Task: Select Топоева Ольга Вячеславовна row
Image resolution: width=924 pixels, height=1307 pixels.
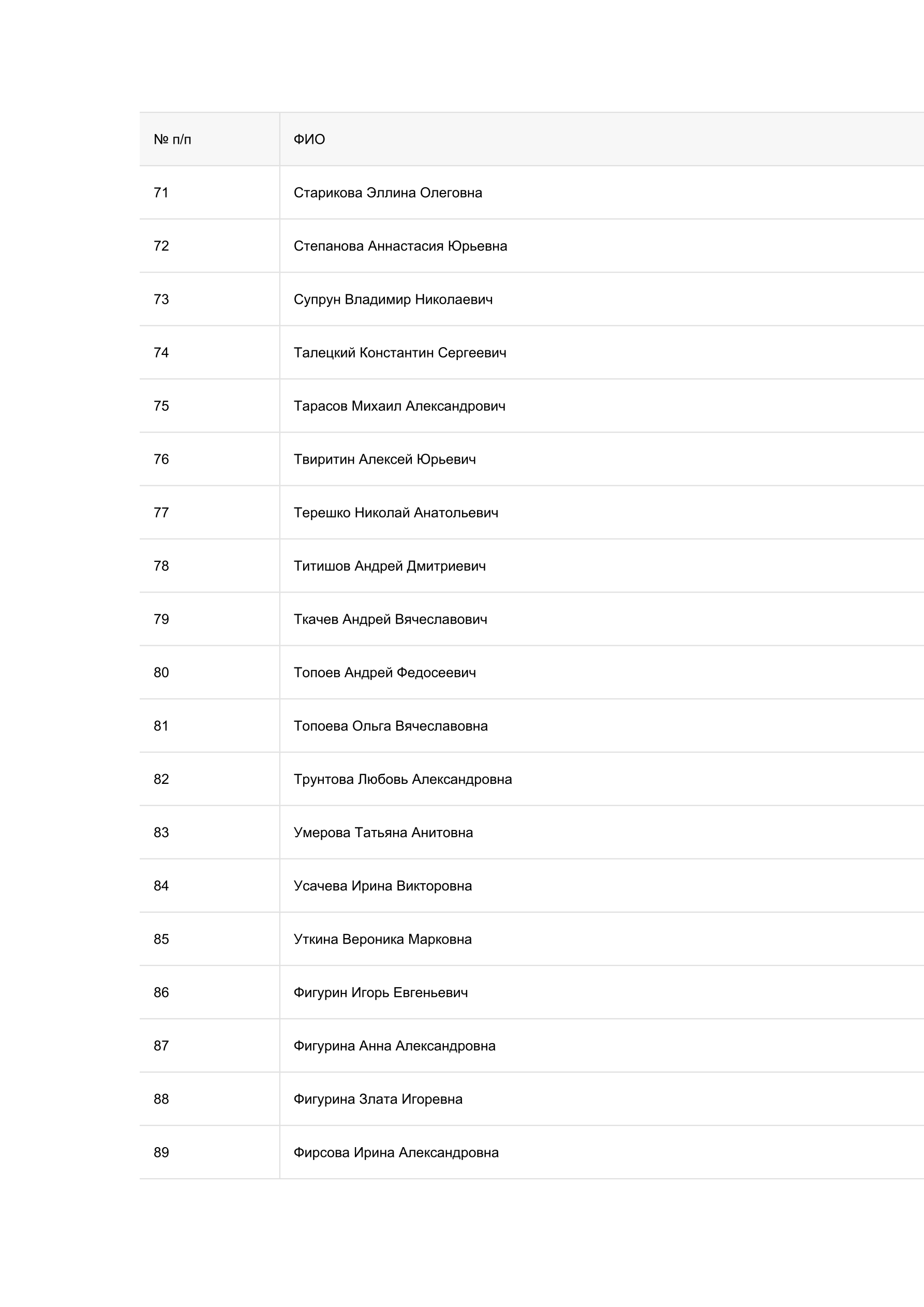Action: pyautogui.click(x=532, y=726)
